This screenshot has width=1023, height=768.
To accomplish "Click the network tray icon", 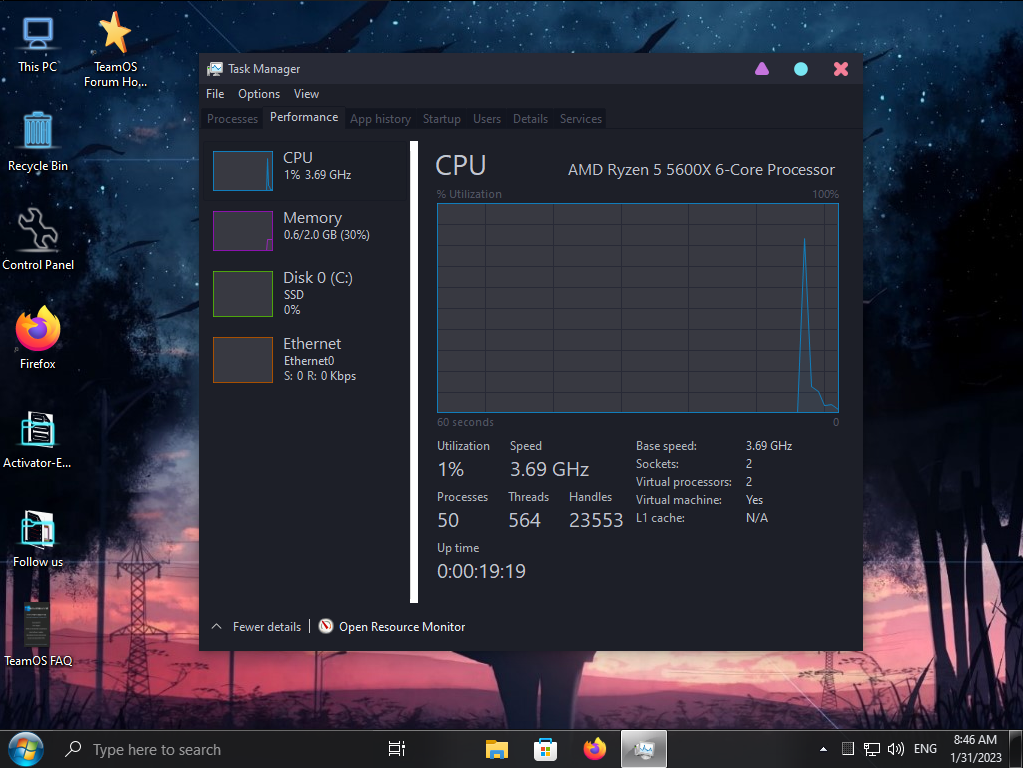I will (x=872, y=749).
